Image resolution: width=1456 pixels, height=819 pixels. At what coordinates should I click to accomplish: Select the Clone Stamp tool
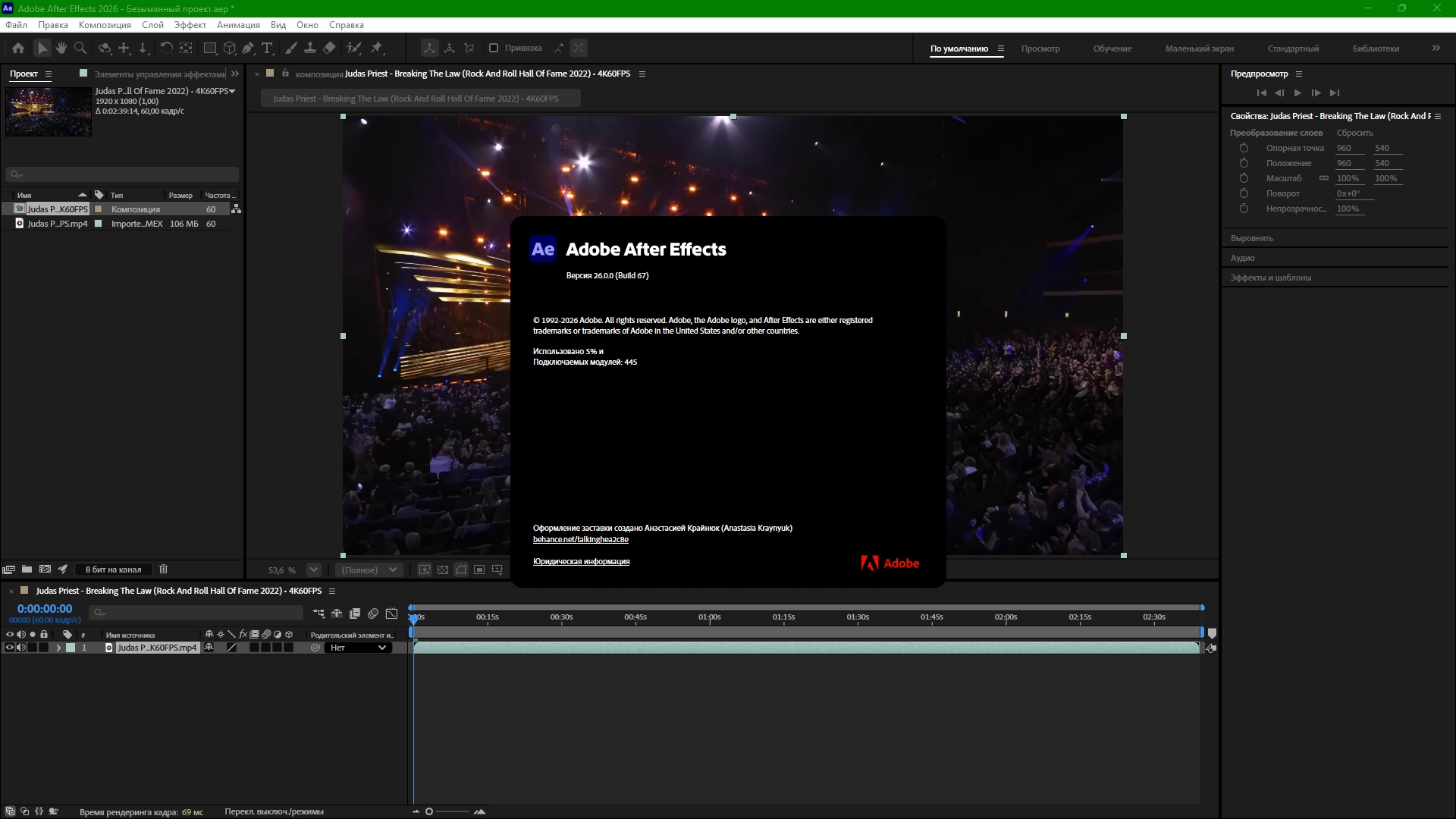tap(309, 48)
